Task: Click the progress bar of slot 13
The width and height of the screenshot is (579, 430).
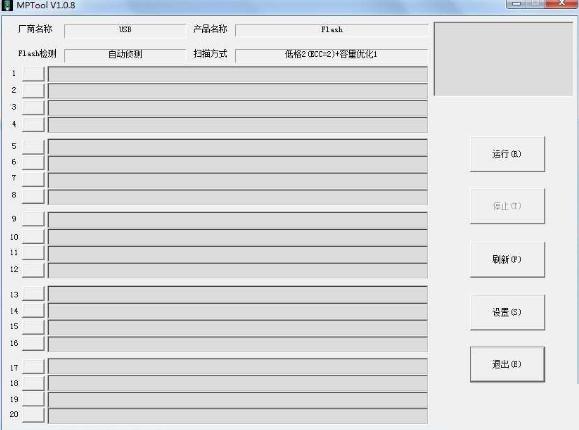Action: [x=238, y=294]
